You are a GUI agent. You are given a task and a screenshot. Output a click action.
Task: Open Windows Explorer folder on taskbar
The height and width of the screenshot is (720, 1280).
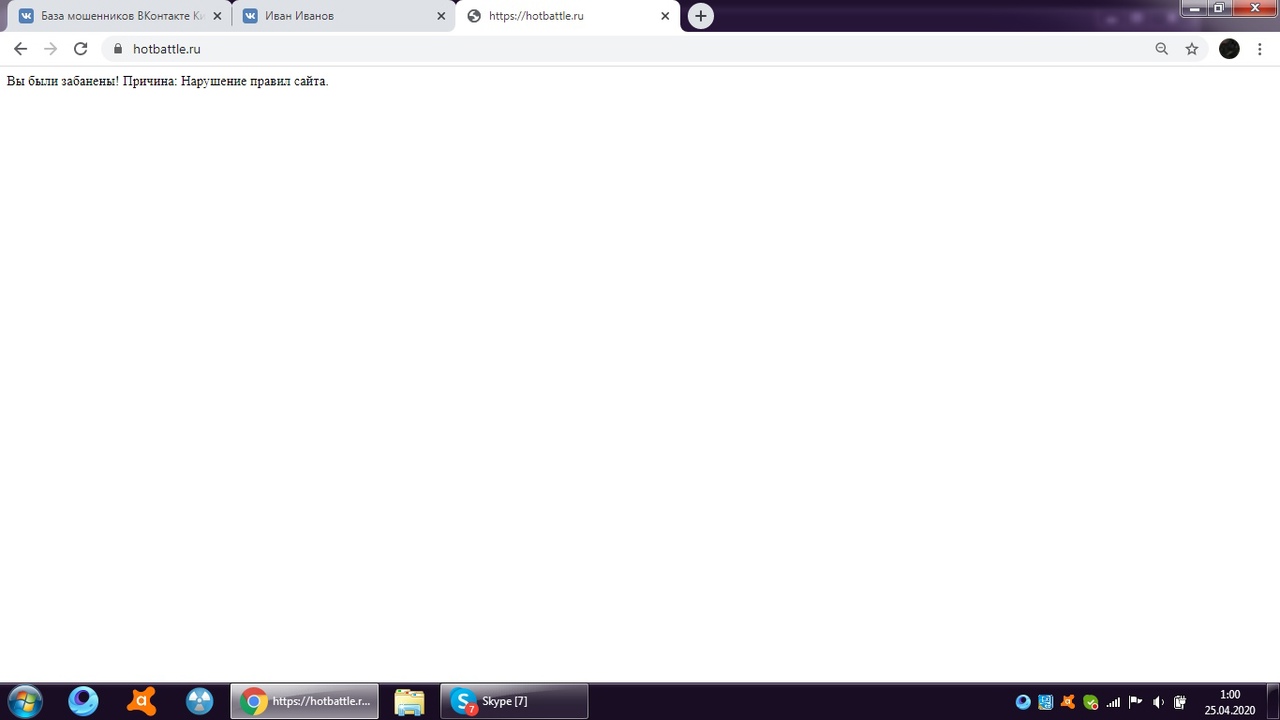coord(409,701)
